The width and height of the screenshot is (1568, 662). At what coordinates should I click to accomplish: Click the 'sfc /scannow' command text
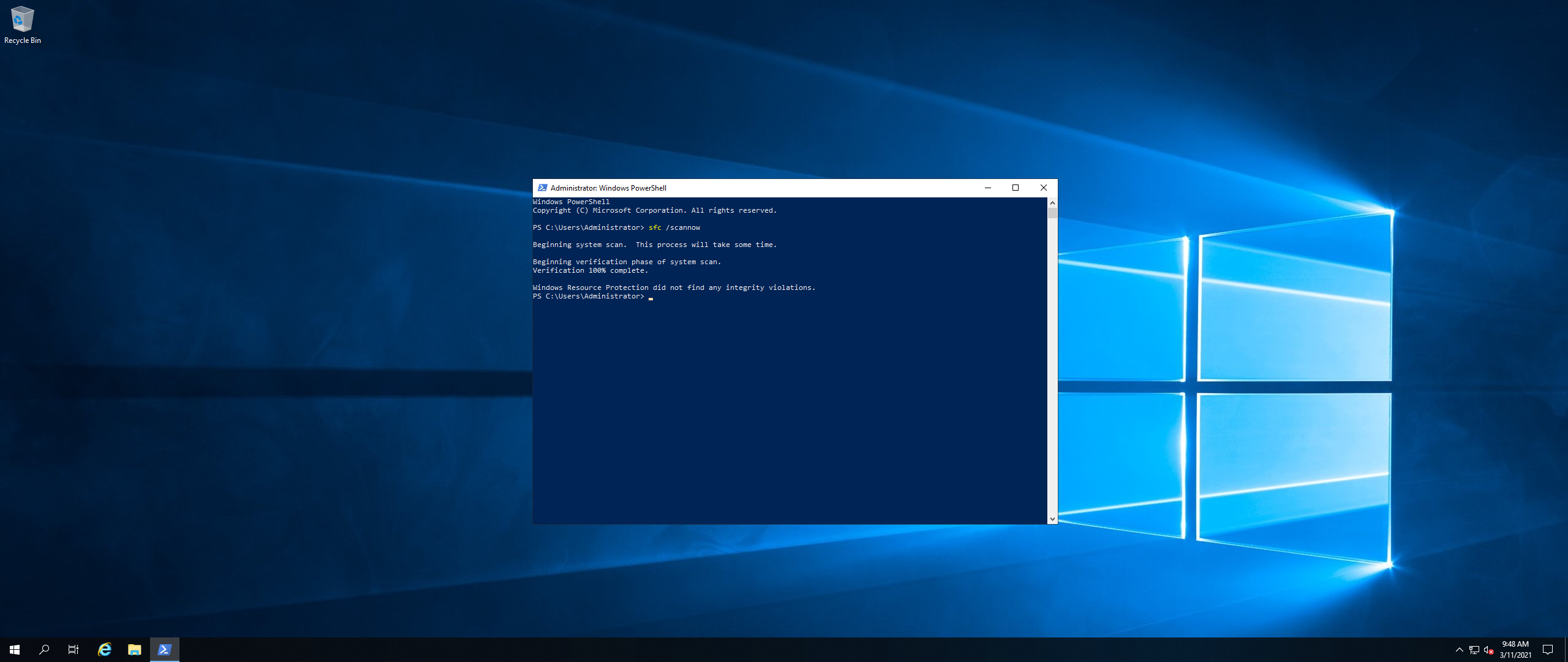coord(674,227)
